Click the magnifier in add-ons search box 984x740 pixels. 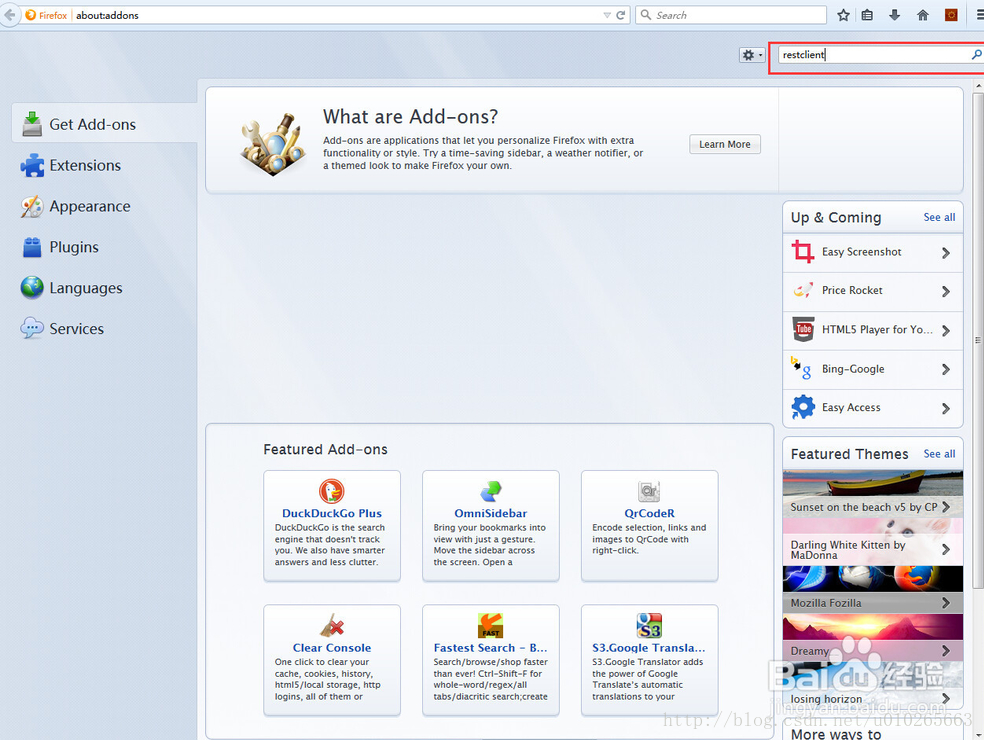(x=976, y=55)
